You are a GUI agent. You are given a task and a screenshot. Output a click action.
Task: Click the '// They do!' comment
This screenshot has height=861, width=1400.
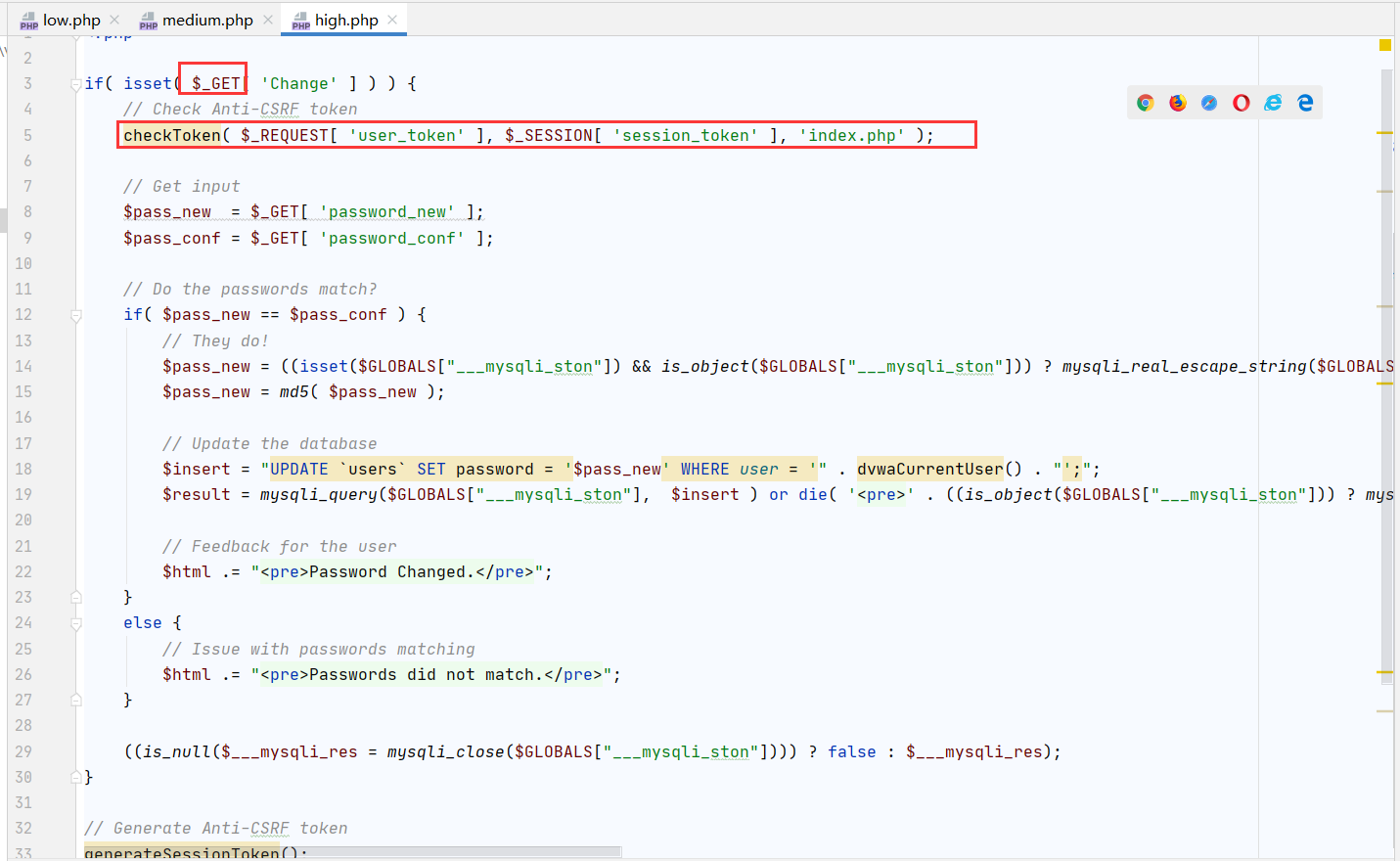tap(215, 341)
